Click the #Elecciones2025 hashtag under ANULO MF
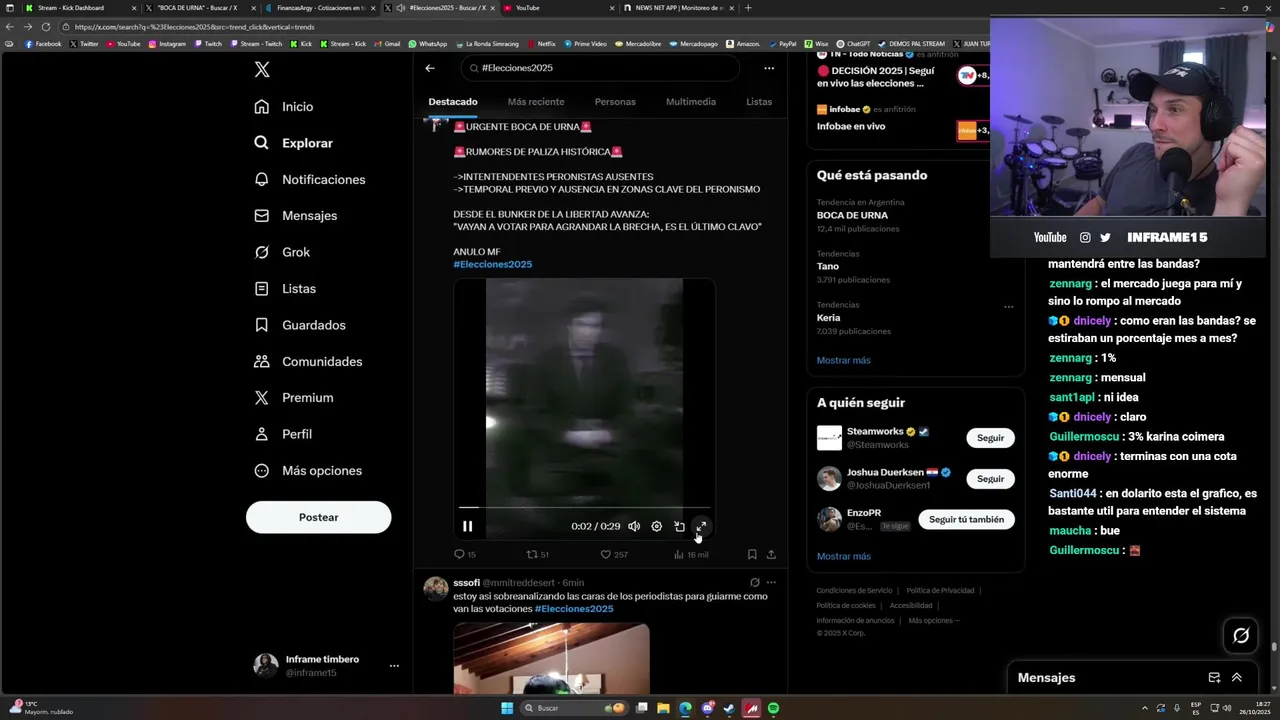 pos(492,265)
